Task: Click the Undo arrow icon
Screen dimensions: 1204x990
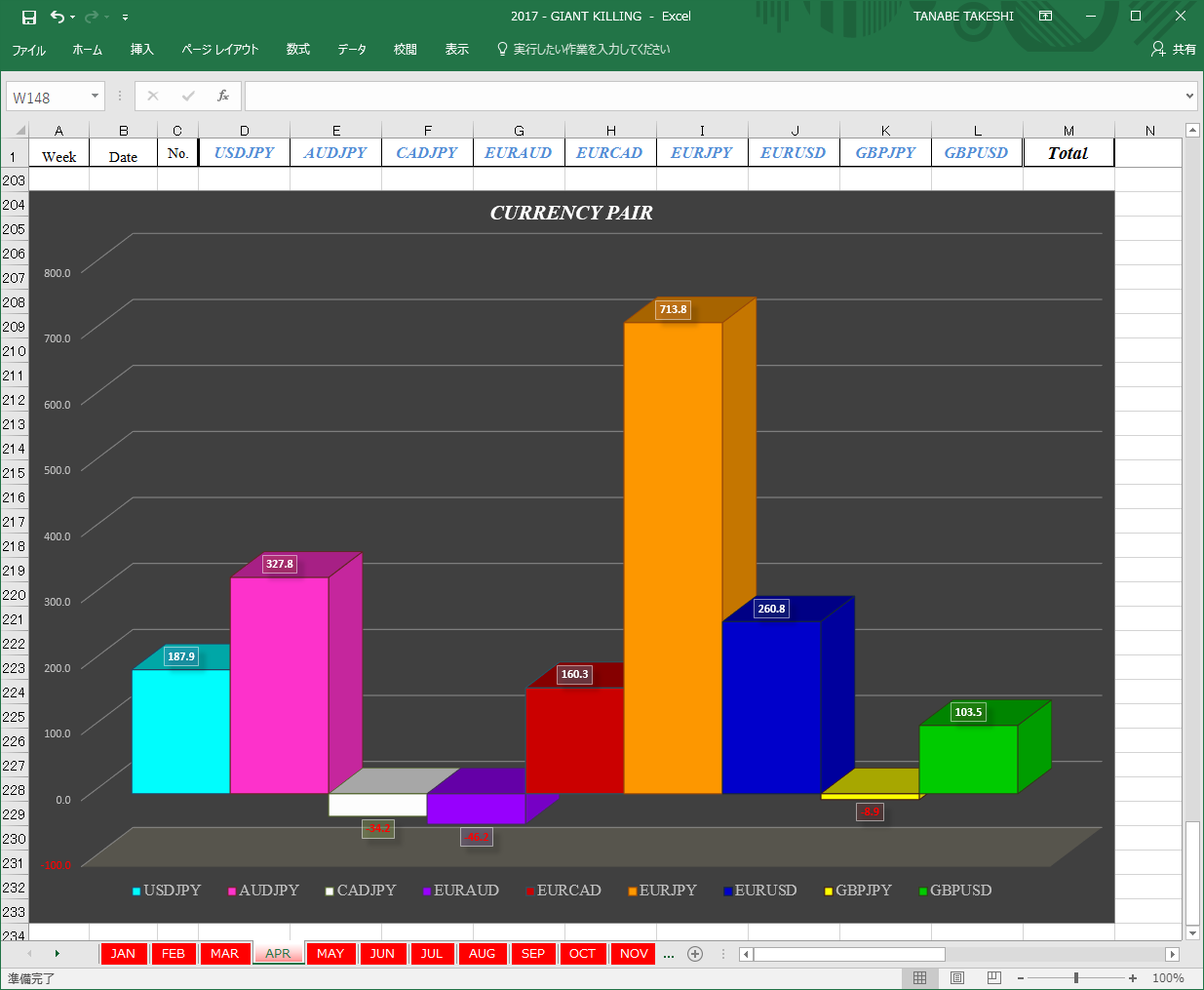Action: 58,17
